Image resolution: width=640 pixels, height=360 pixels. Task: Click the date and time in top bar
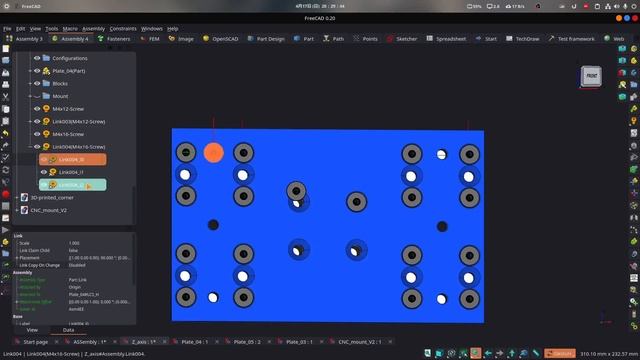pyautogui.click(x=320, y=6)
